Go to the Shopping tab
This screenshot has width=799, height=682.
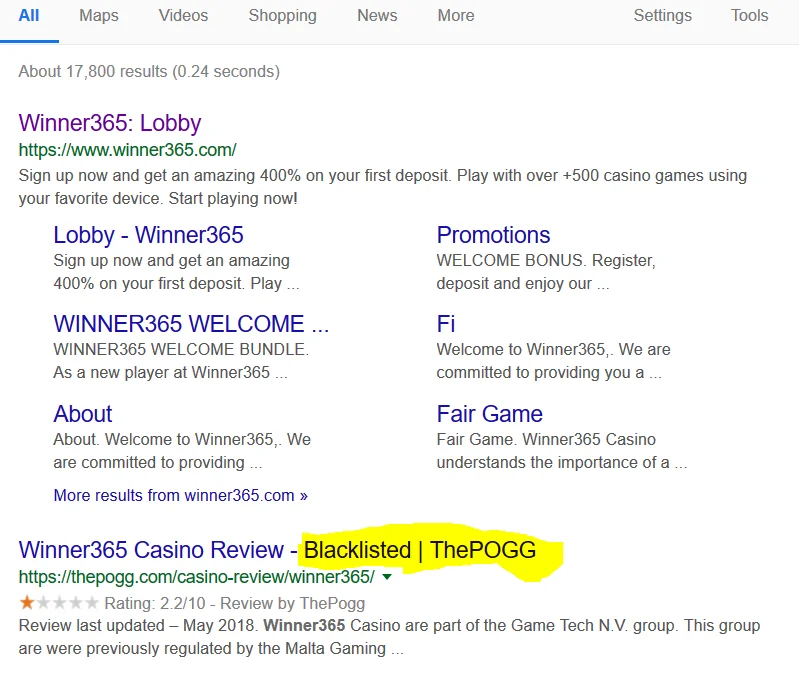(282, 16)
